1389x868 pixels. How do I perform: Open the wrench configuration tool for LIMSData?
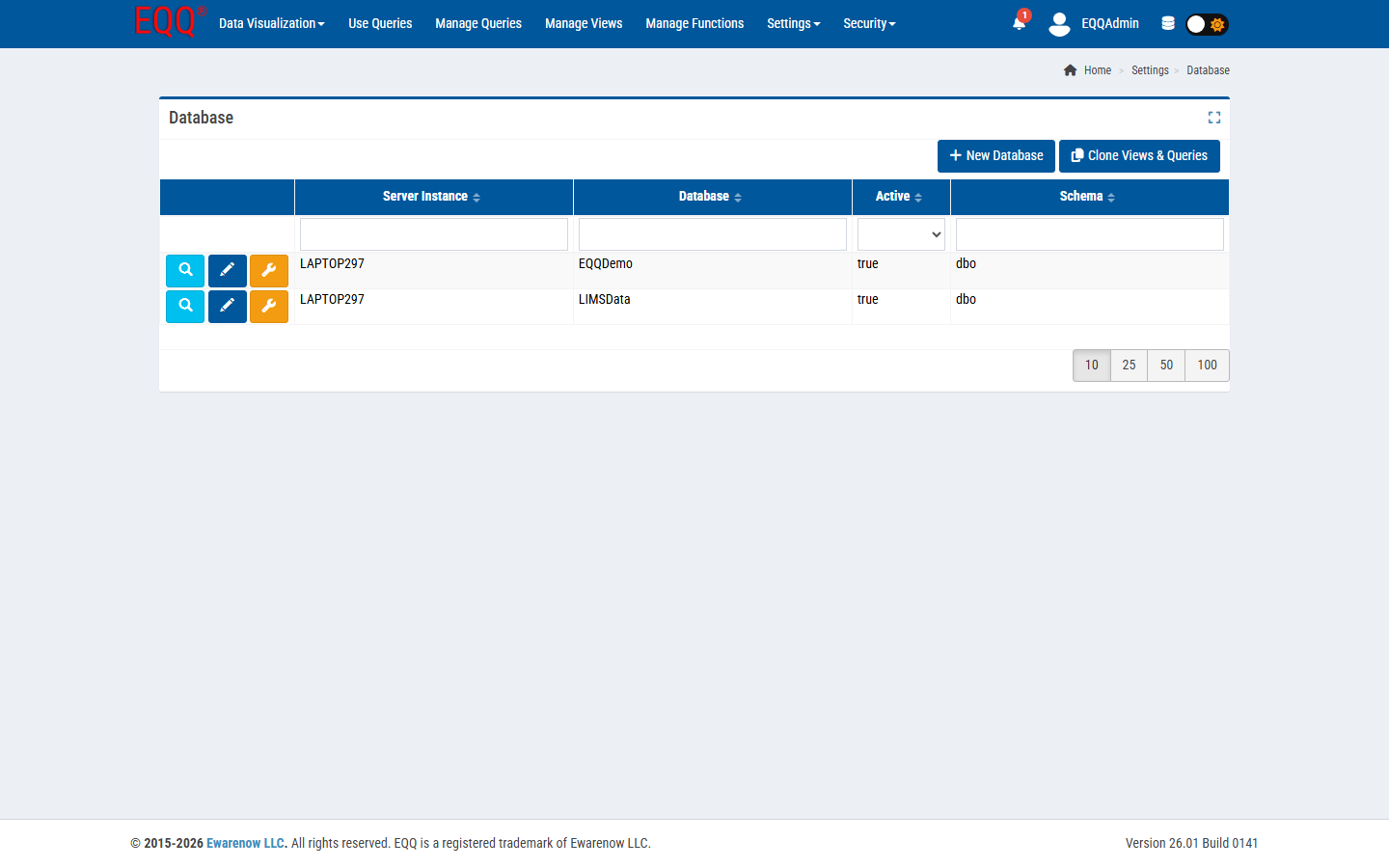coord(268,306)
